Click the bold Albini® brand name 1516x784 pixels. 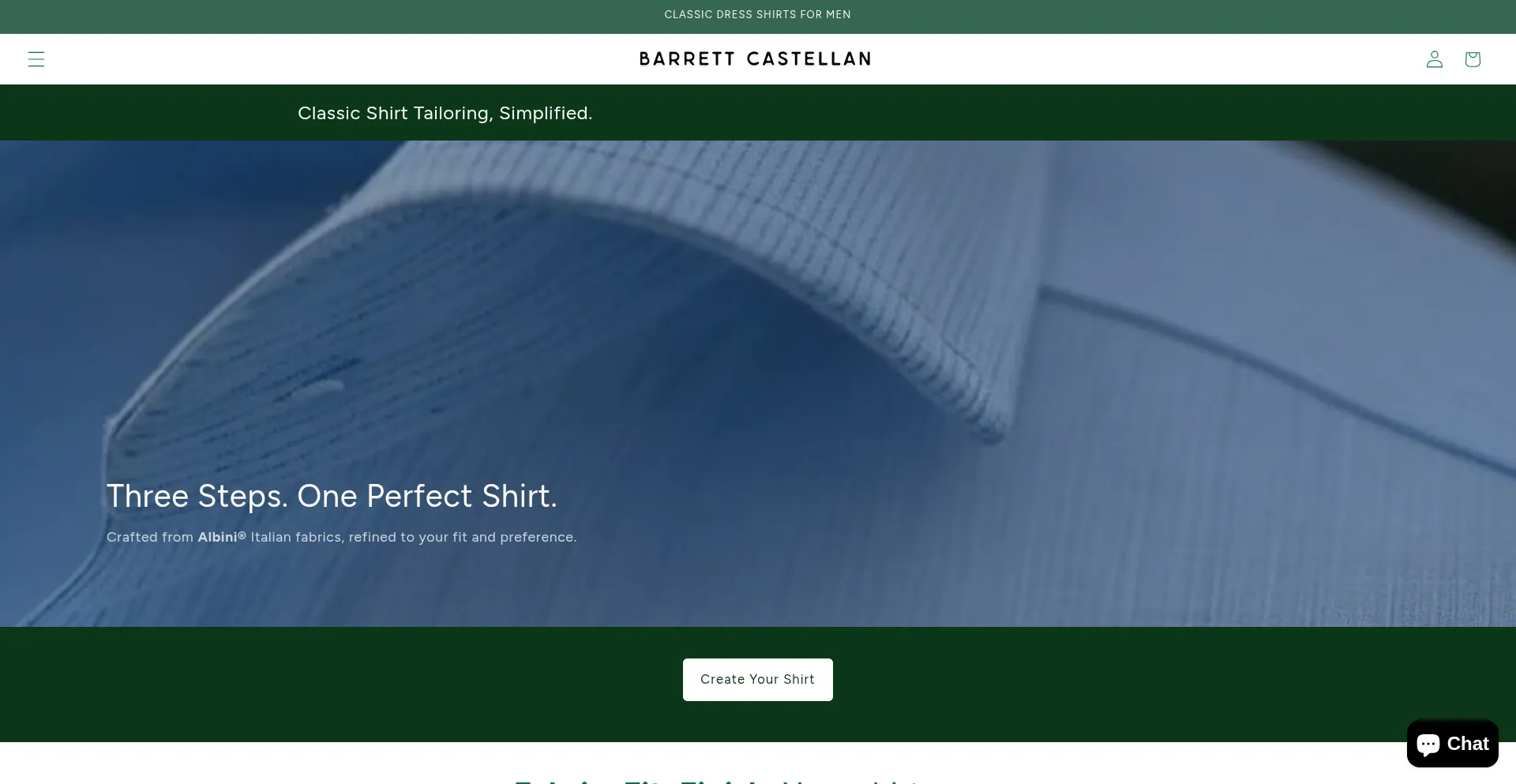(x=222, y=537)
